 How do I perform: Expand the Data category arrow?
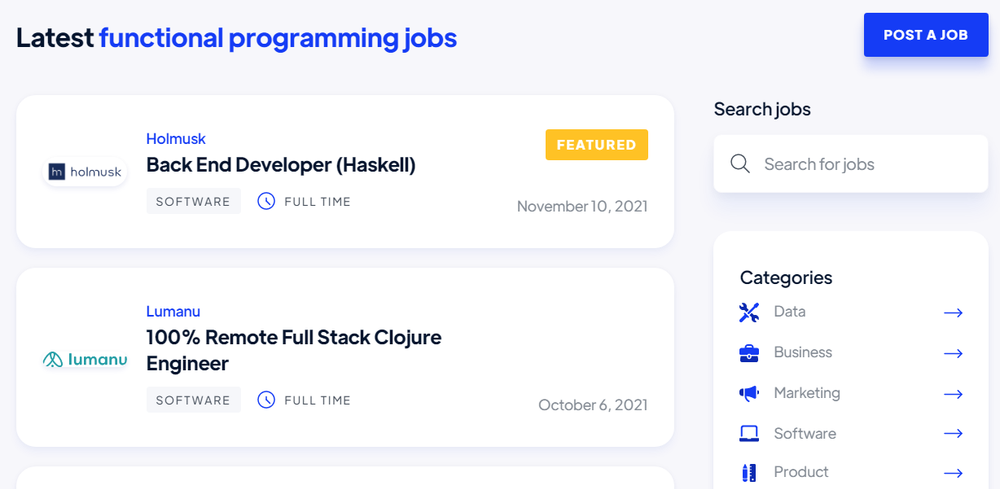(x=953, y=313)
